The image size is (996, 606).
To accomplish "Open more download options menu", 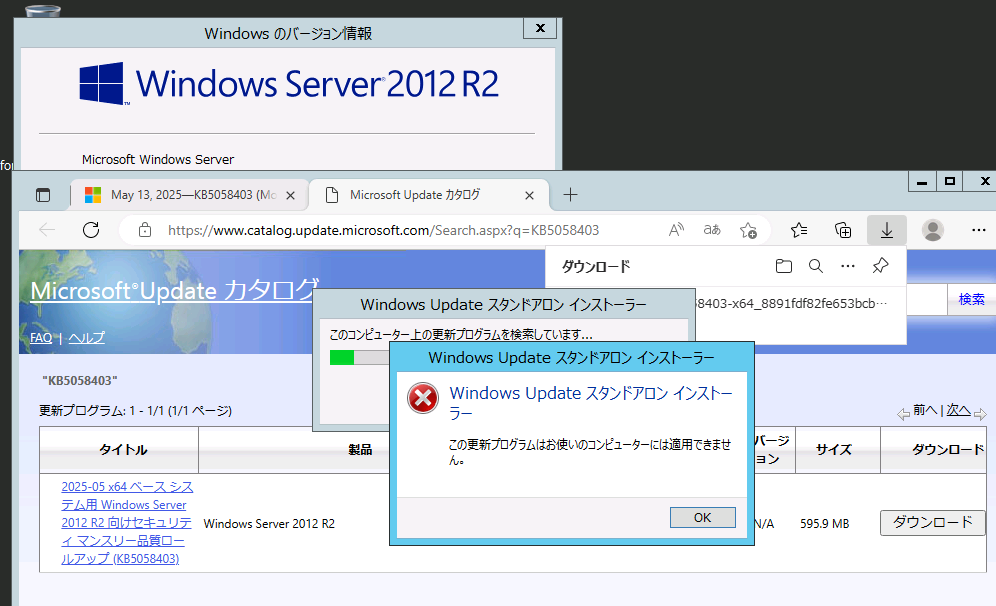I will 848,266.
